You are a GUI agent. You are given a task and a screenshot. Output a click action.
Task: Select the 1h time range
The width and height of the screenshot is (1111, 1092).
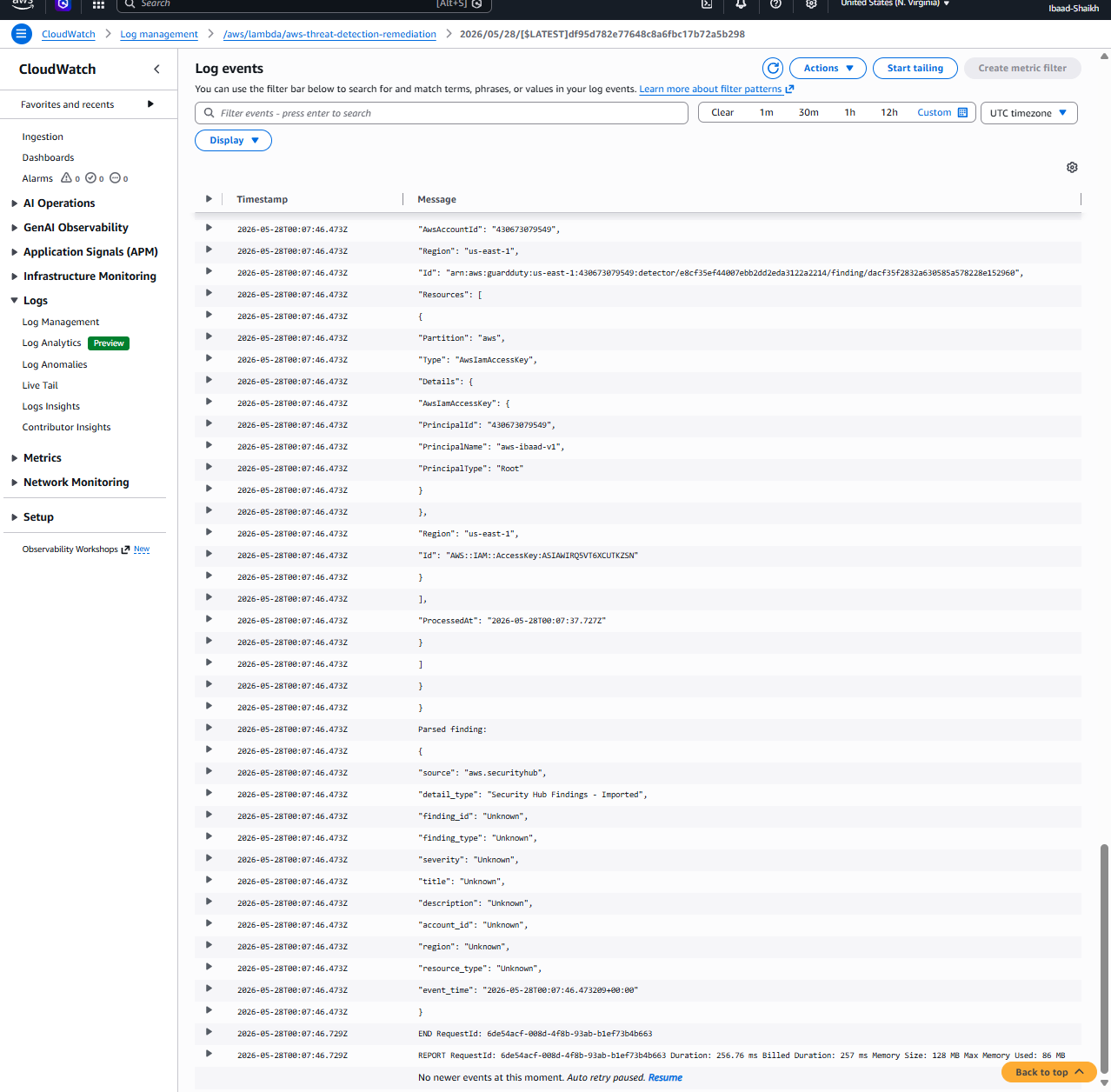849,112
